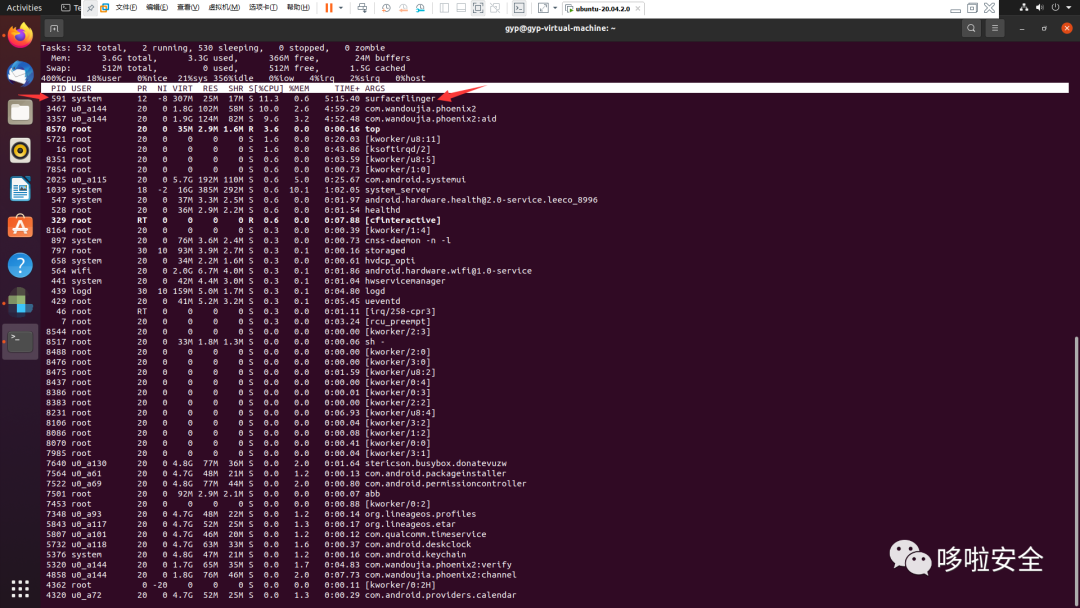Viewport: 1080px width, 608px height.
Task: Launch Thunderbird mail from the dock
Action: (20, 74)
